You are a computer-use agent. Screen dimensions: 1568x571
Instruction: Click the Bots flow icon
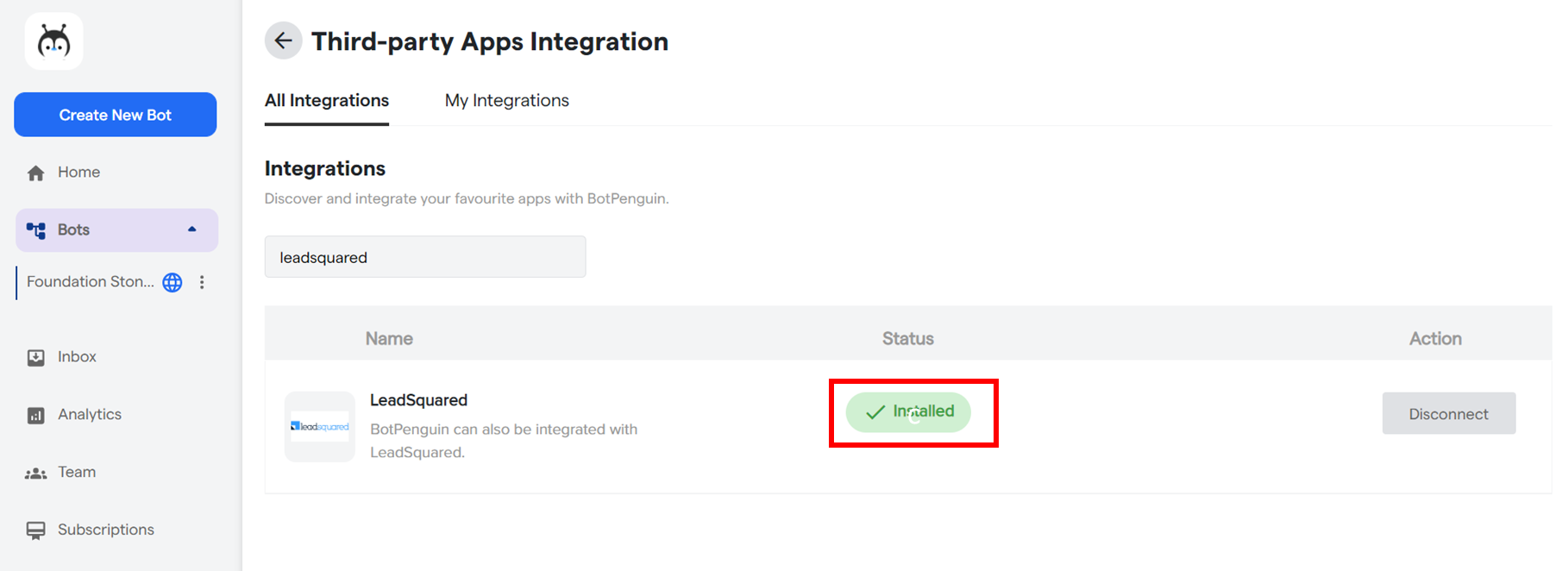click(35, 230)
